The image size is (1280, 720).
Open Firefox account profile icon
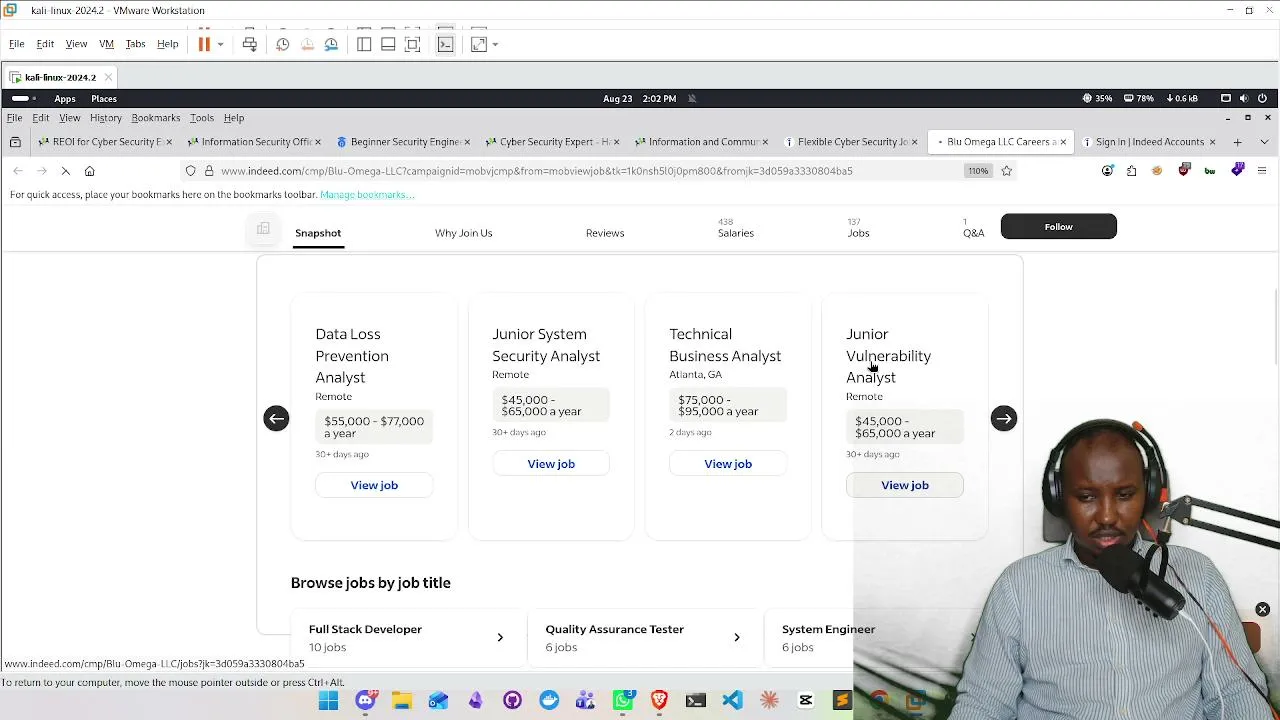tap(1107, 171)
